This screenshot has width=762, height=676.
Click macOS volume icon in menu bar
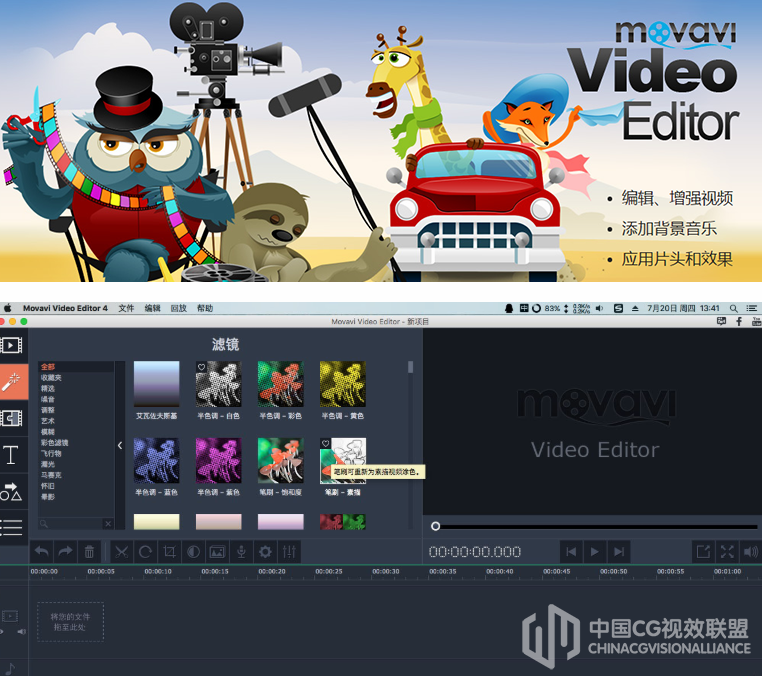(599, 308)
